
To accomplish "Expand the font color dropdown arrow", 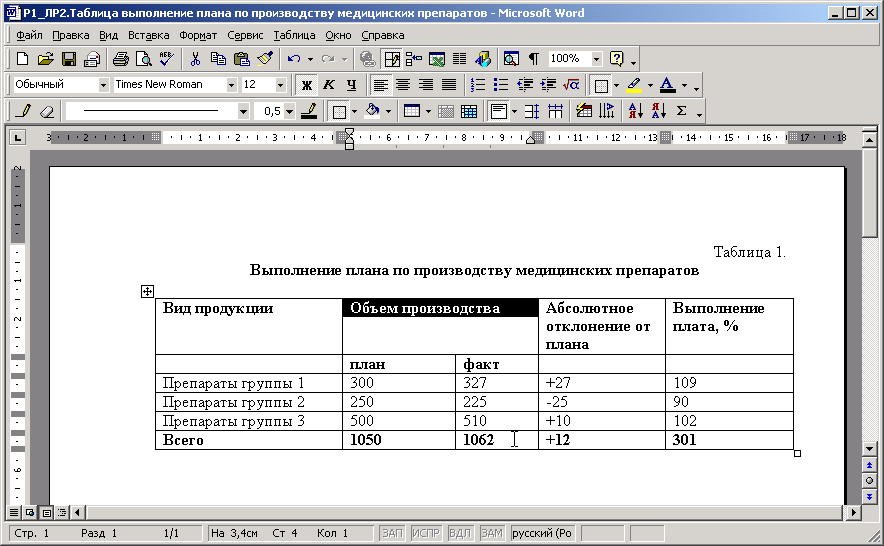I will coord(684,86).
